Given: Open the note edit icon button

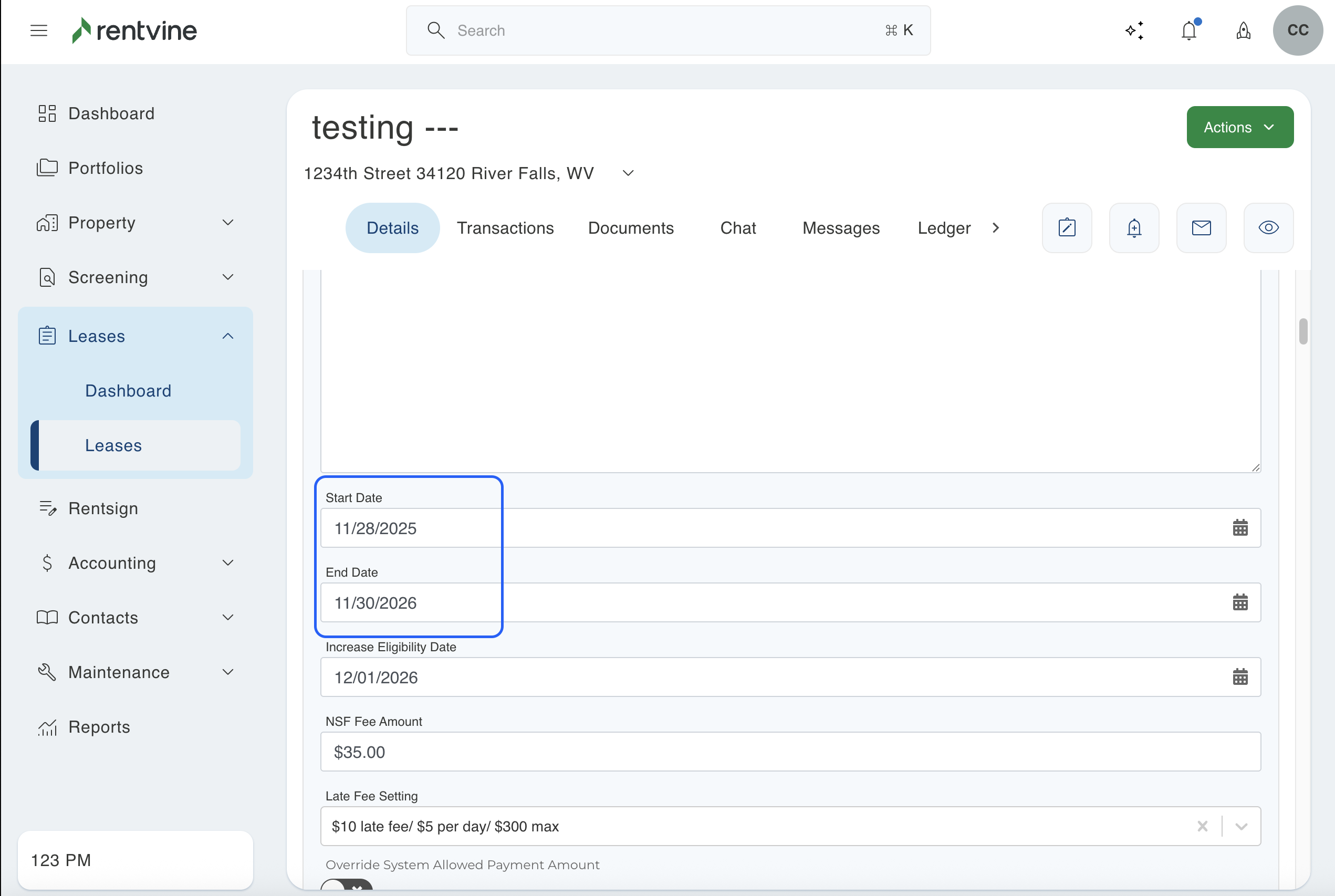Looking at the screenshot, I should [1067, 228].
